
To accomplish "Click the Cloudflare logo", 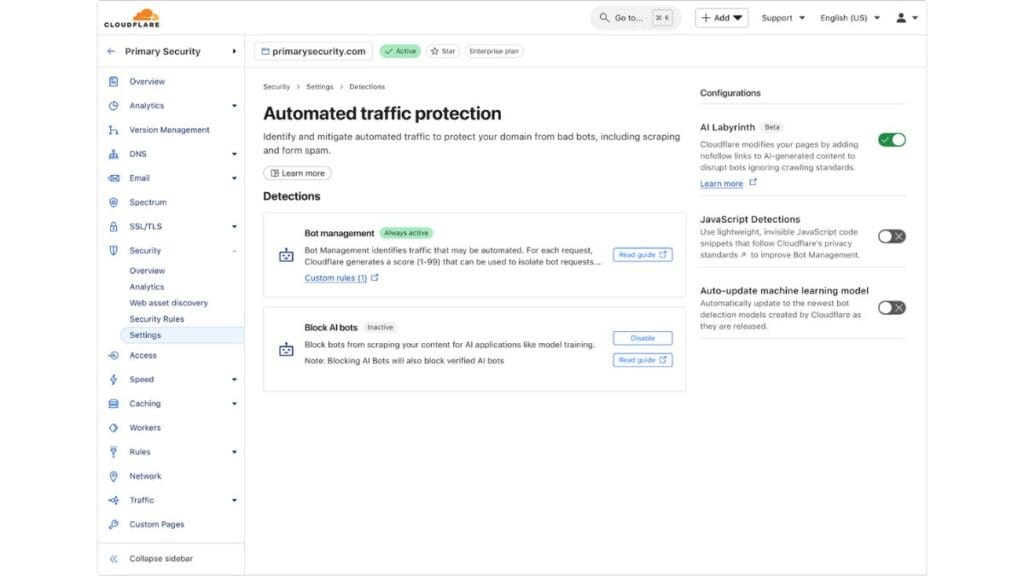I will coord(131,18).
